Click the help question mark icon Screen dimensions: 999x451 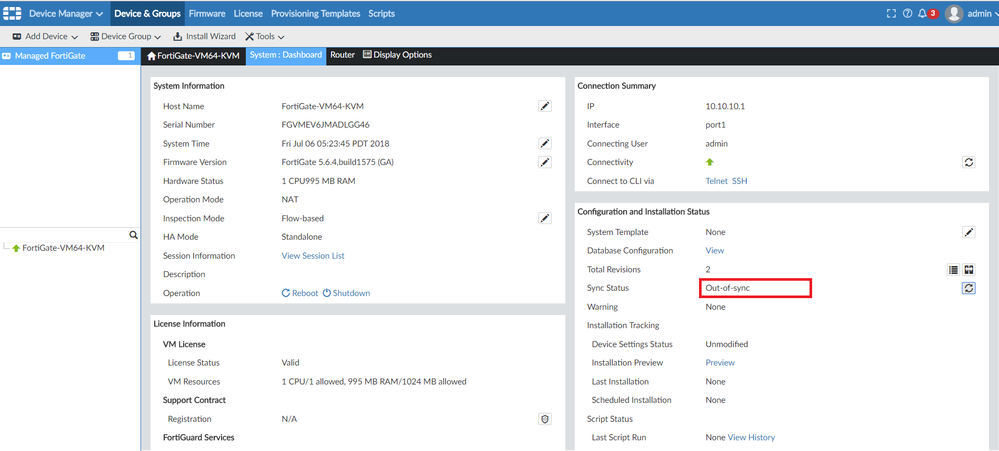coord(907,14)
